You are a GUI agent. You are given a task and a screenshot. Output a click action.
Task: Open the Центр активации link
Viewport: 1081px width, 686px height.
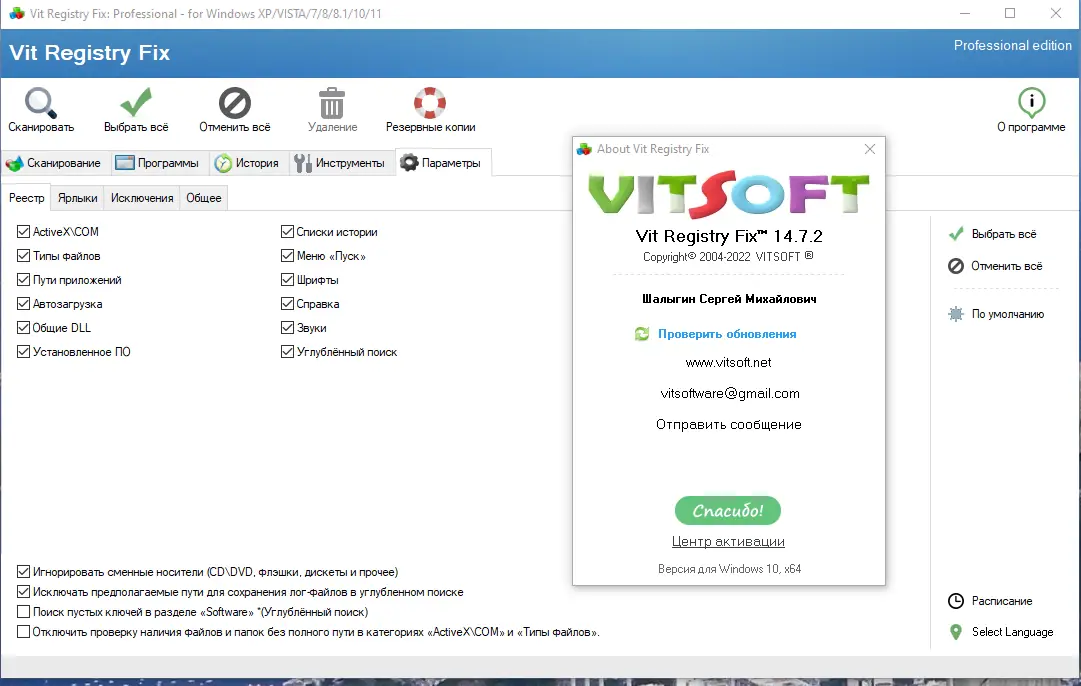pos(728,542)
